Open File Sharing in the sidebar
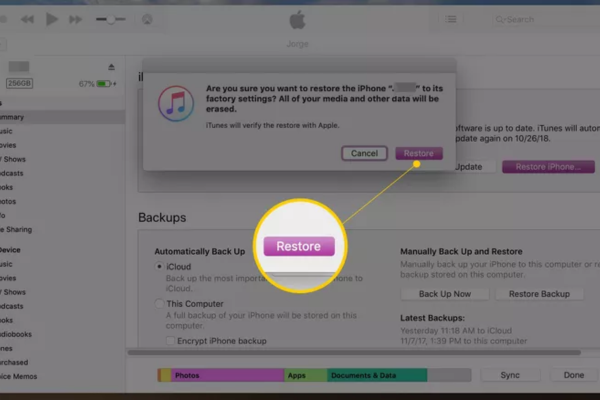Image resolution: width=600 pixels, height=400 pixels. pos(16,229)
